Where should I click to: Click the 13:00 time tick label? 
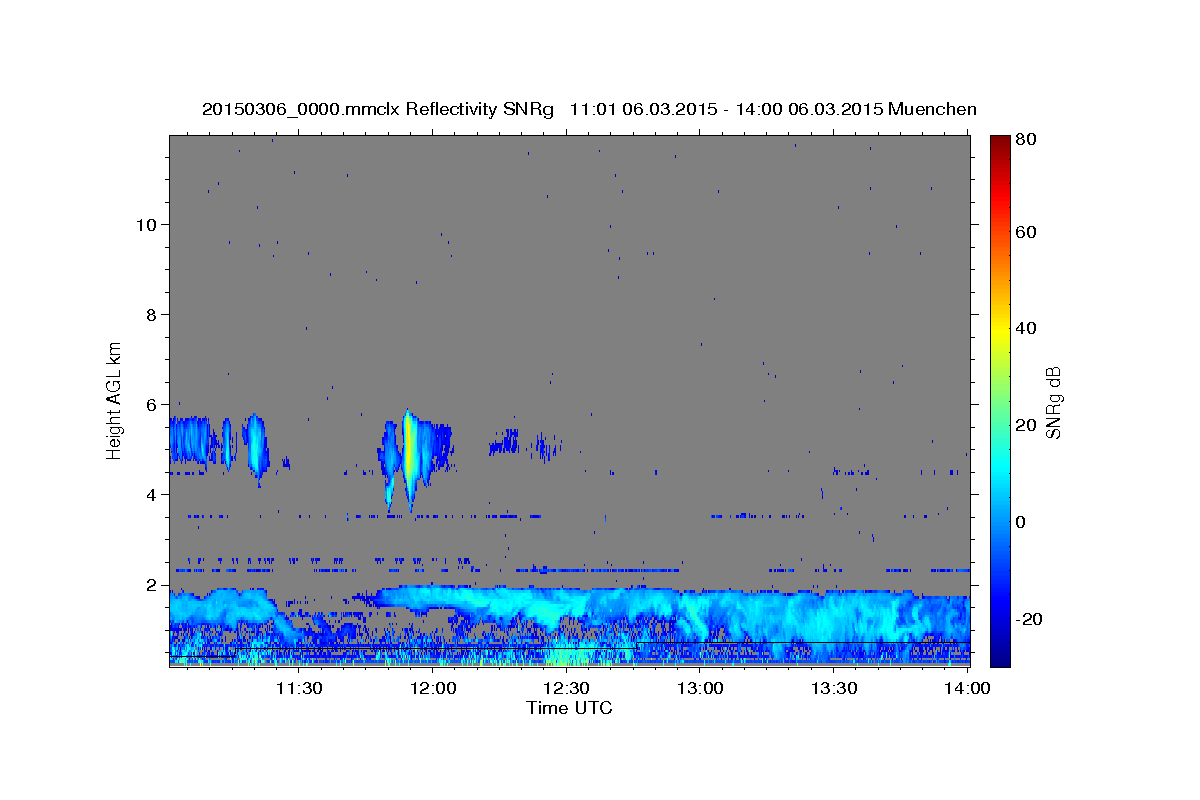[x=700, y=688]
